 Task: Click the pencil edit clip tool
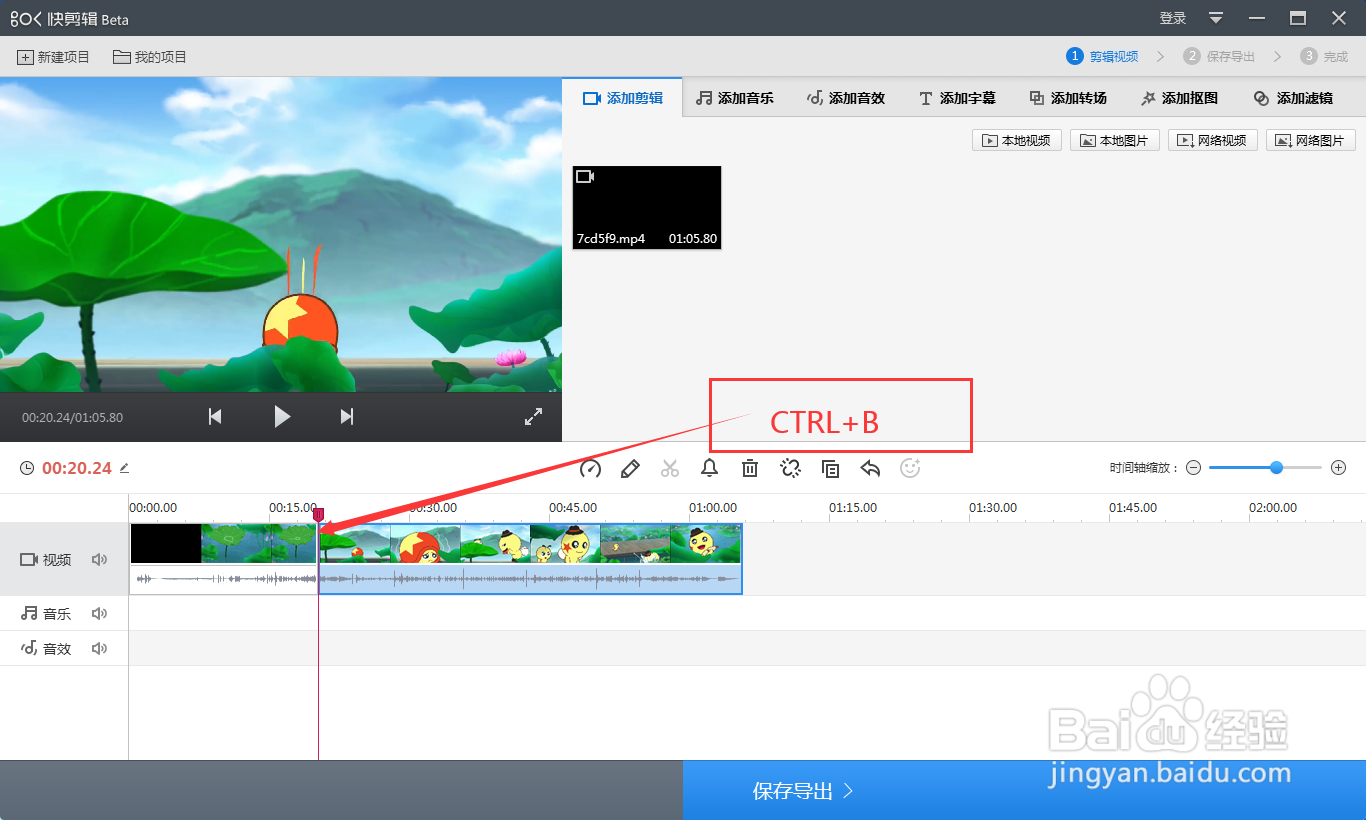[x=630, y=468]
